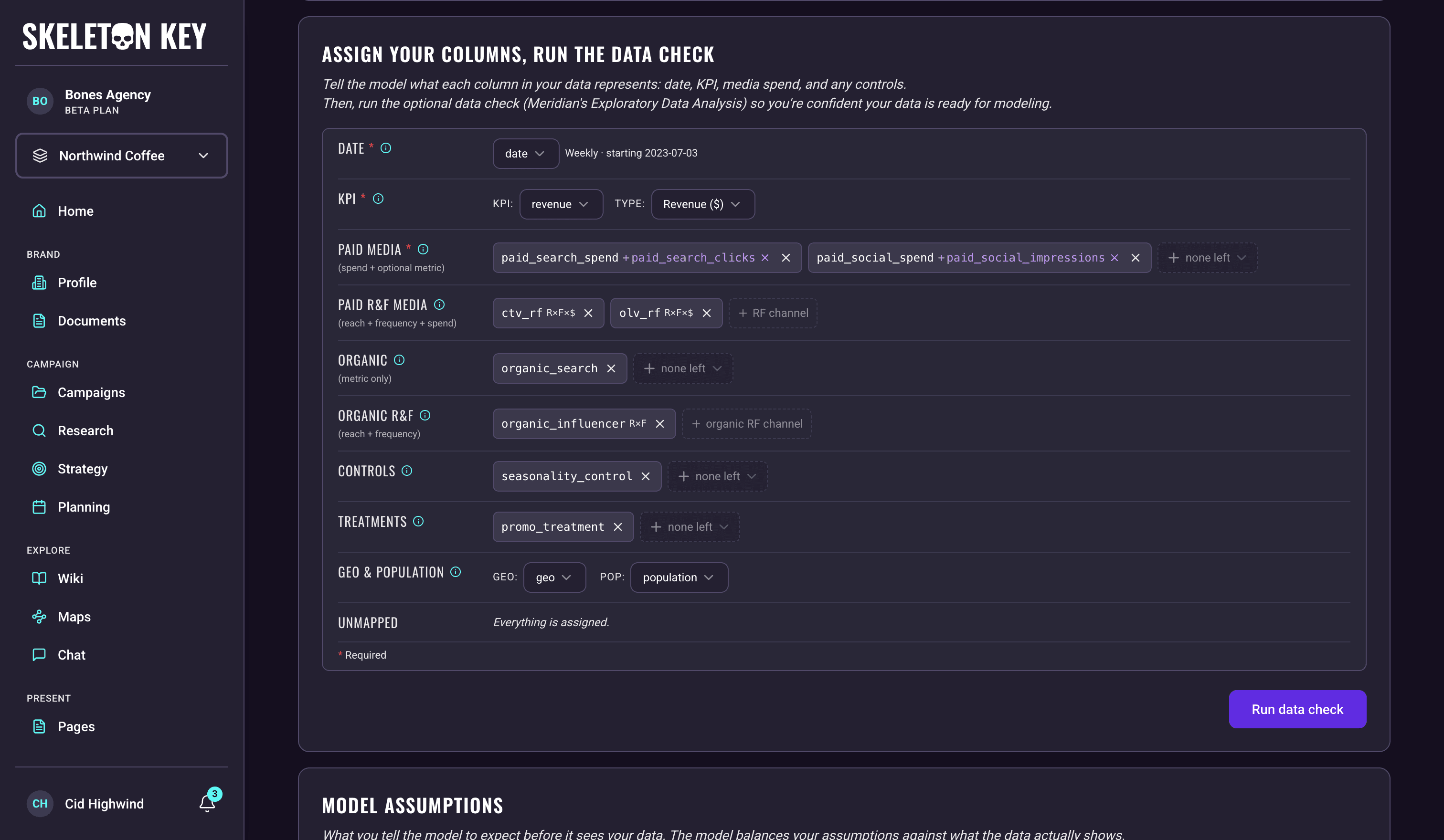The height and width of the screenshot is (840, 1444).
Task: Click info icon beside ORGANIC label
Action: [x=399, y=360]
